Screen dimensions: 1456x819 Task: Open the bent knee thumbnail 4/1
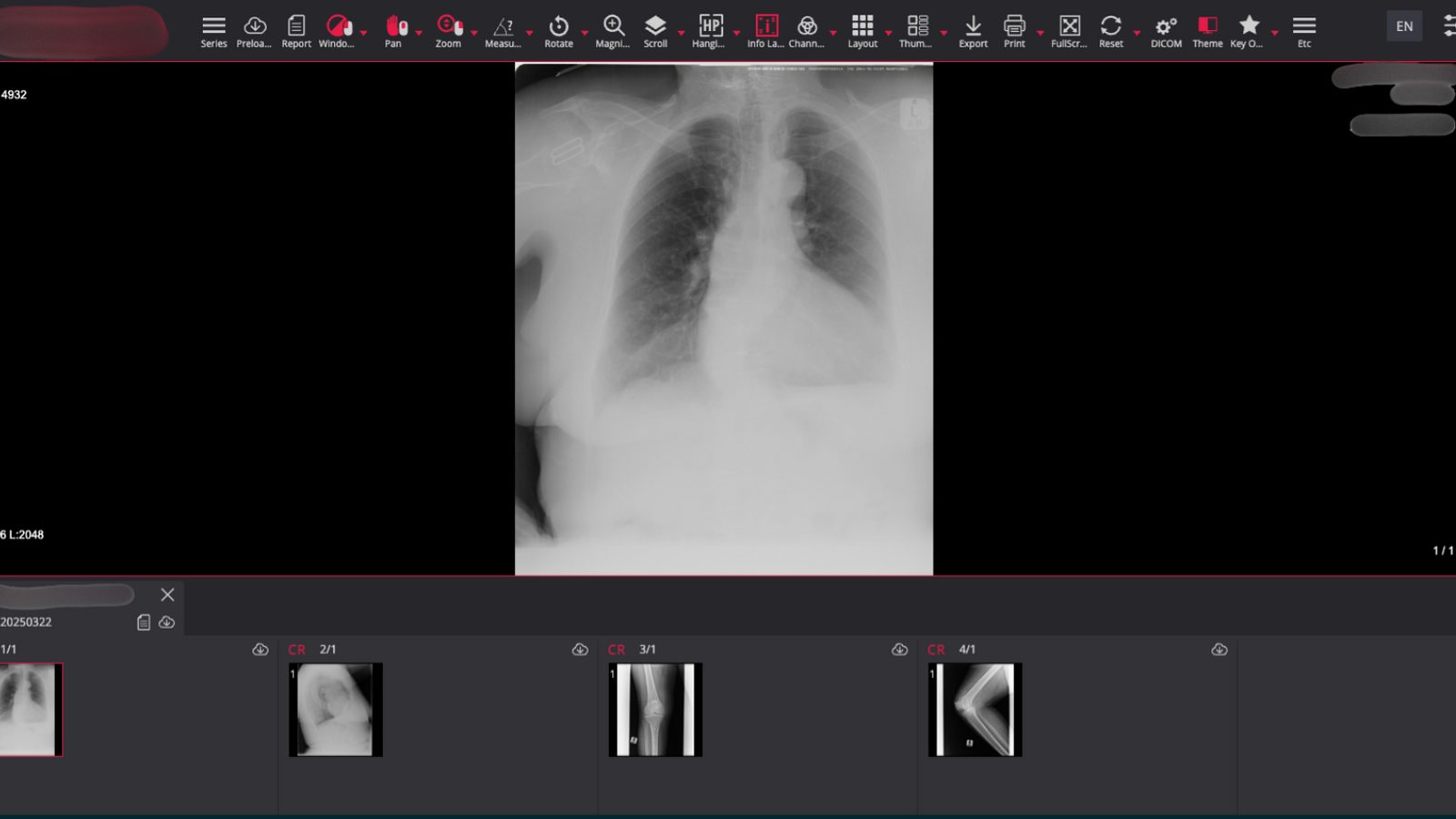coord(975,710)
